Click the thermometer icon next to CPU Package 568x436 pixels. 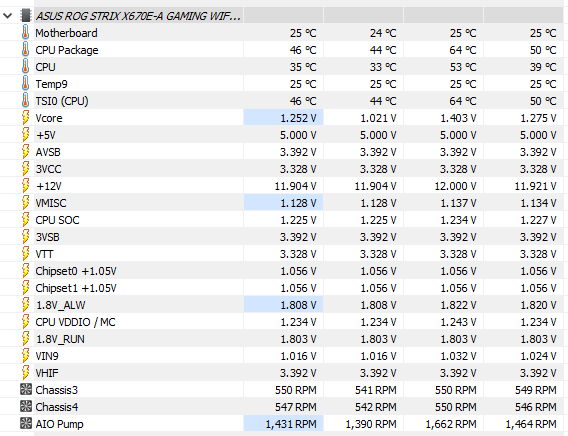click(x=25, y=50)
